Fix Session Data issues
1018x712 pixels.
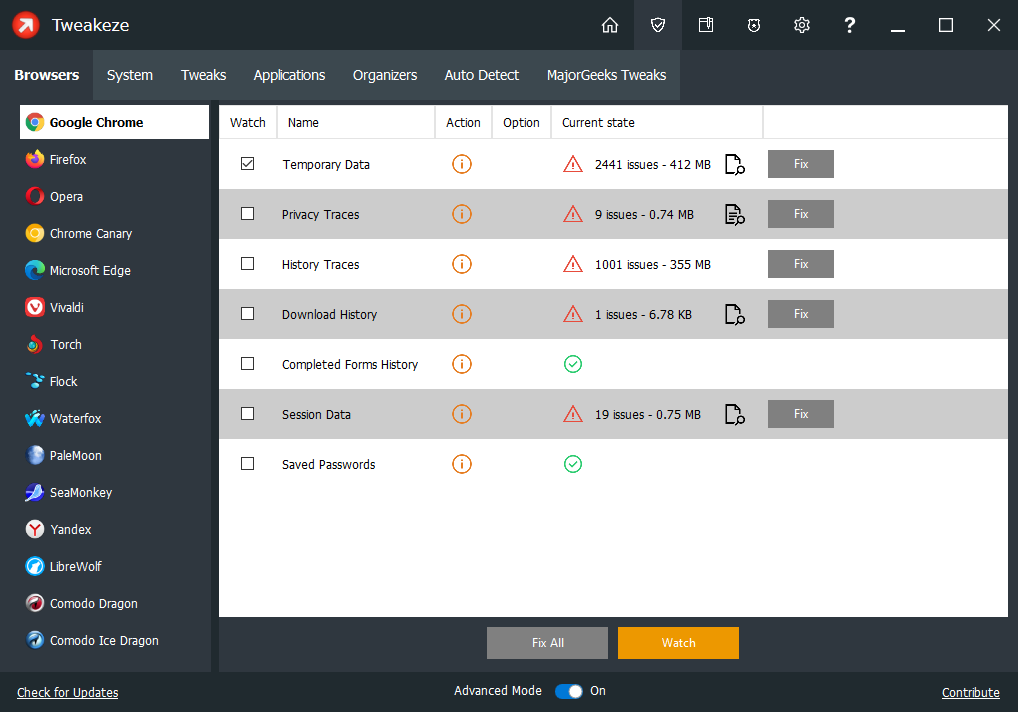pyautogui.click(x=801, y=414)
